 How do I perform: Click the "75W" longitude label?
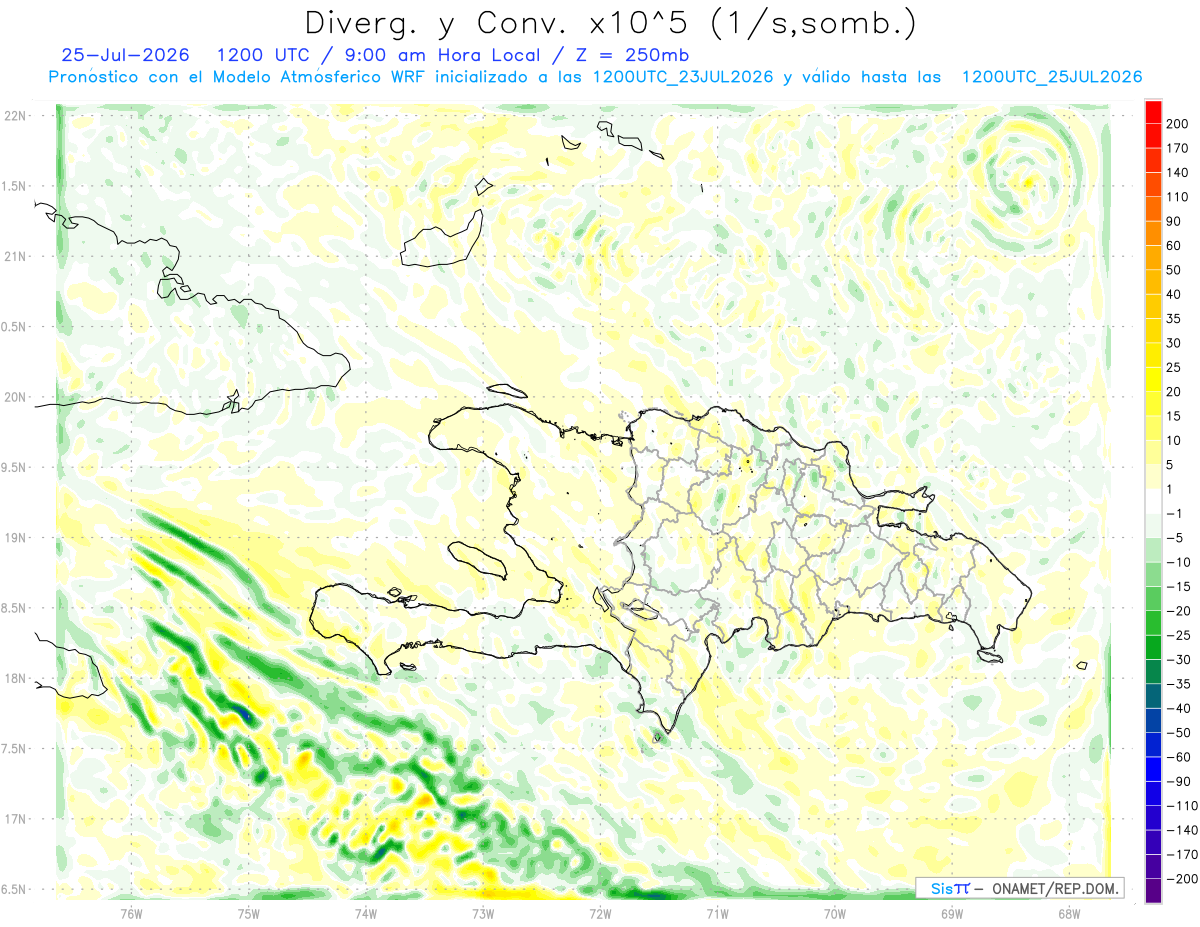click(248, 913)
